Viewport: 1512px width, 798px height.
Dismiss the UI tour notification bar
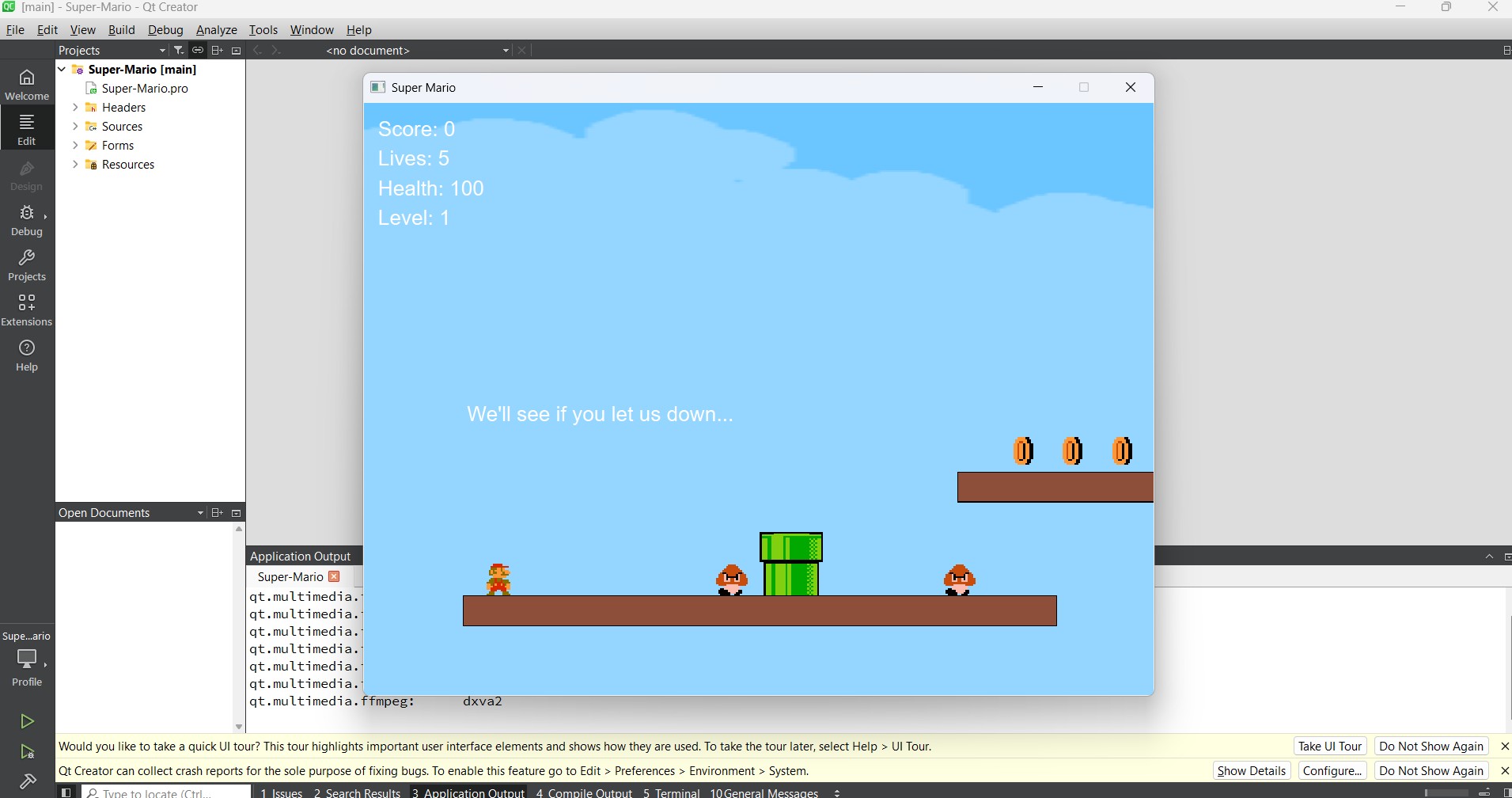1504,747
